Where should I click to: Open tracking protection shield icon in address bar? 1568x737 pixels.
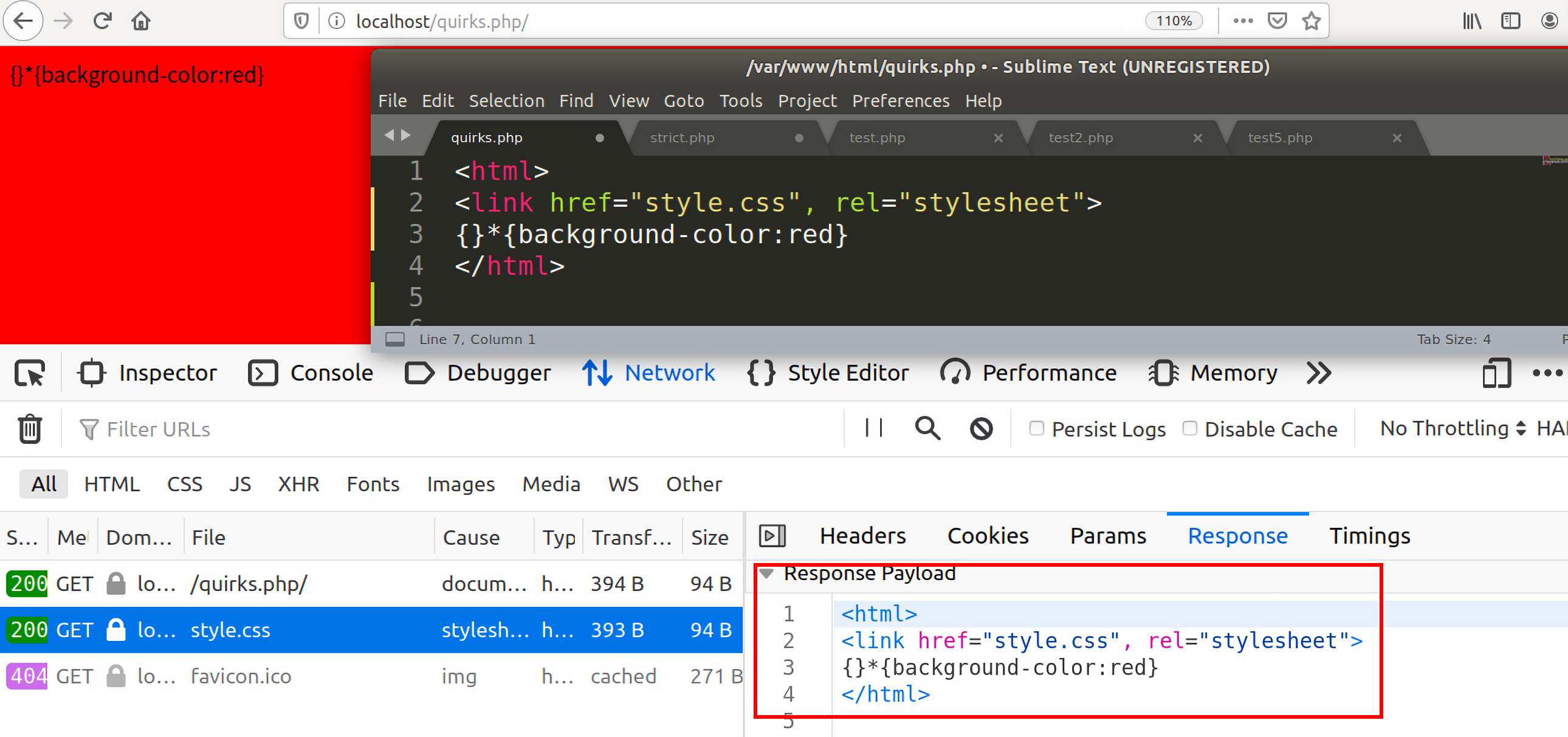pos(301,21)
